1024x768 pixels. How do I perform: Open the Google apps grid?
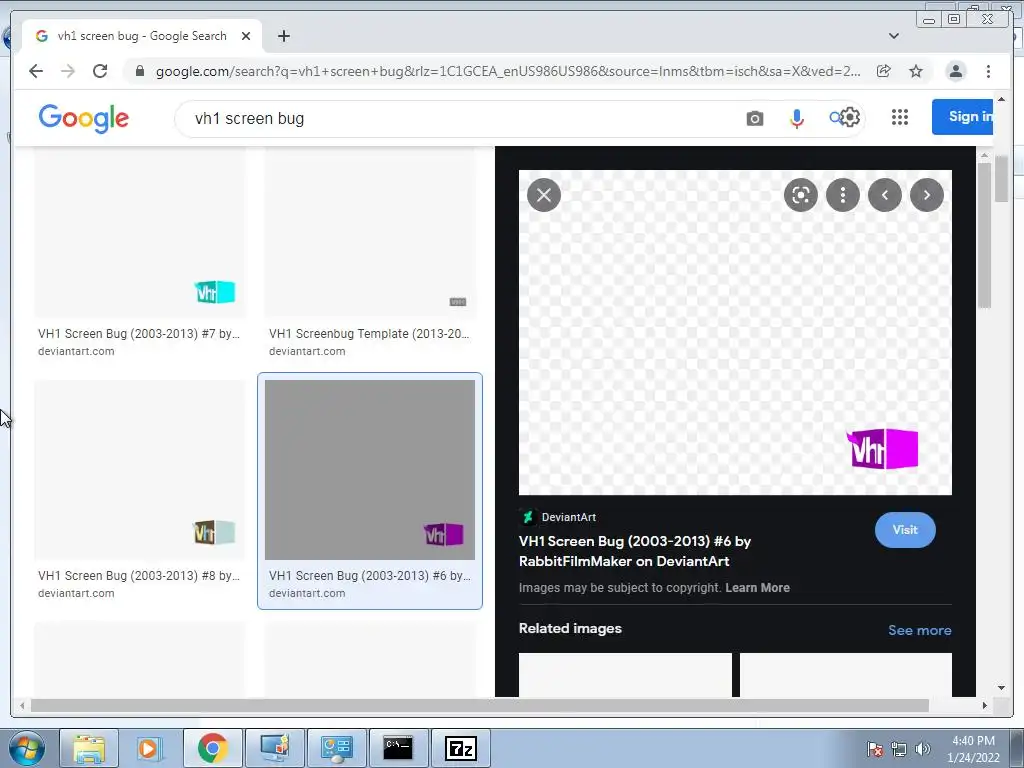900,117
